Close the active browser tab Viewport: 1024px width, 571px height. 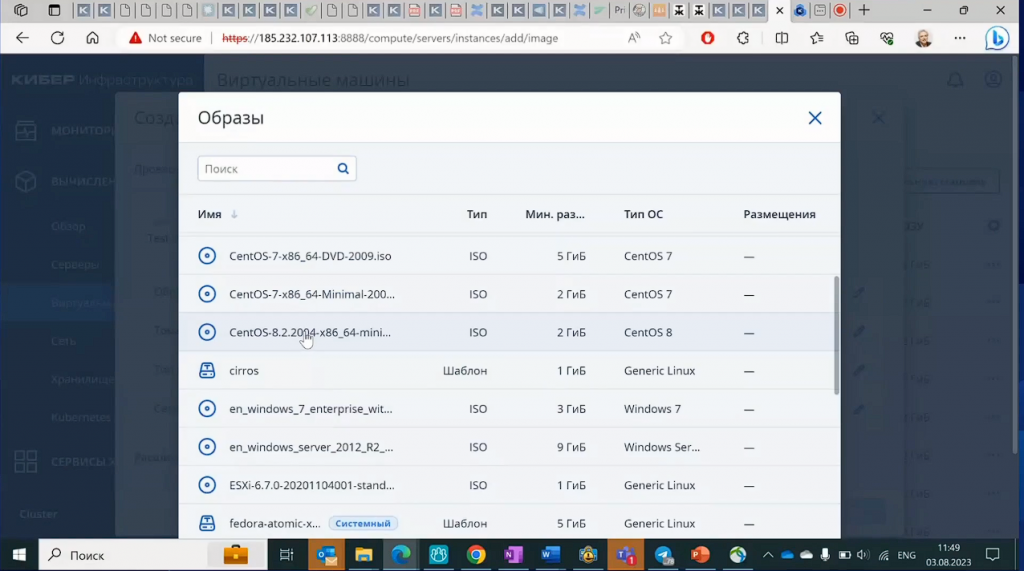(x=779, y=10)
